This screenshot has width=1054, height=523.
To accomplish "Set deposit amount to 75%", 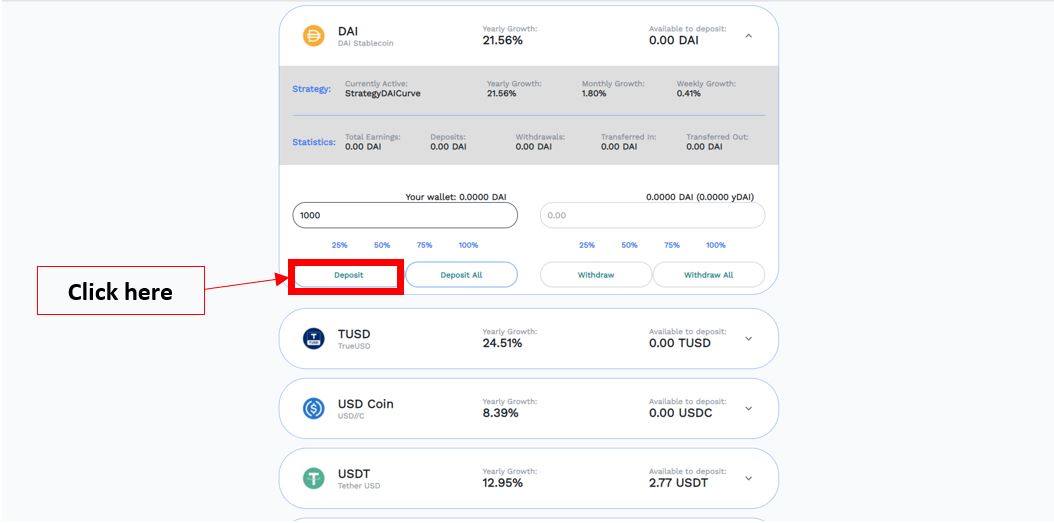I will [x=424, y=245].
